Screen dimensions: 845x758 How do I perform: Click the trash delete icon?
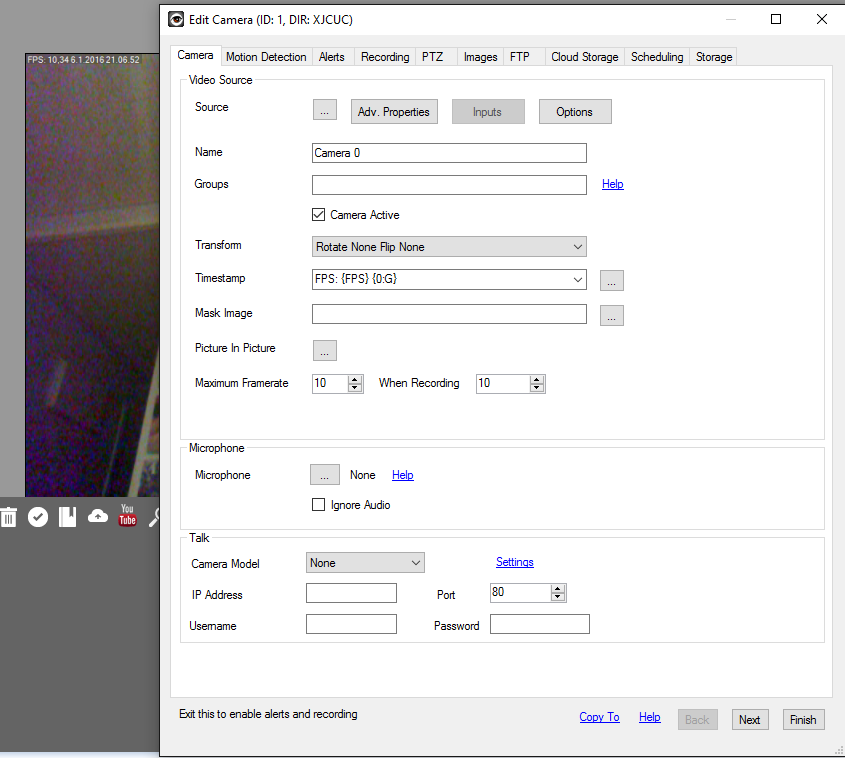[x=8, y=517]
